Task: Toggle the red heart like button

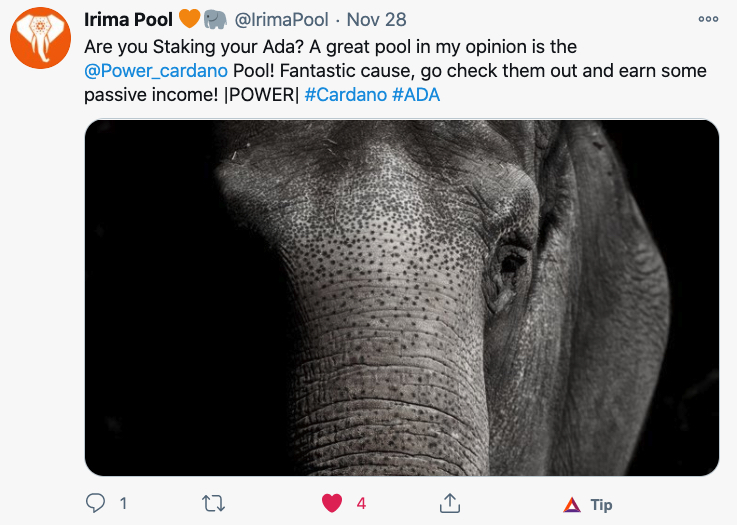Action: (332, 503)
